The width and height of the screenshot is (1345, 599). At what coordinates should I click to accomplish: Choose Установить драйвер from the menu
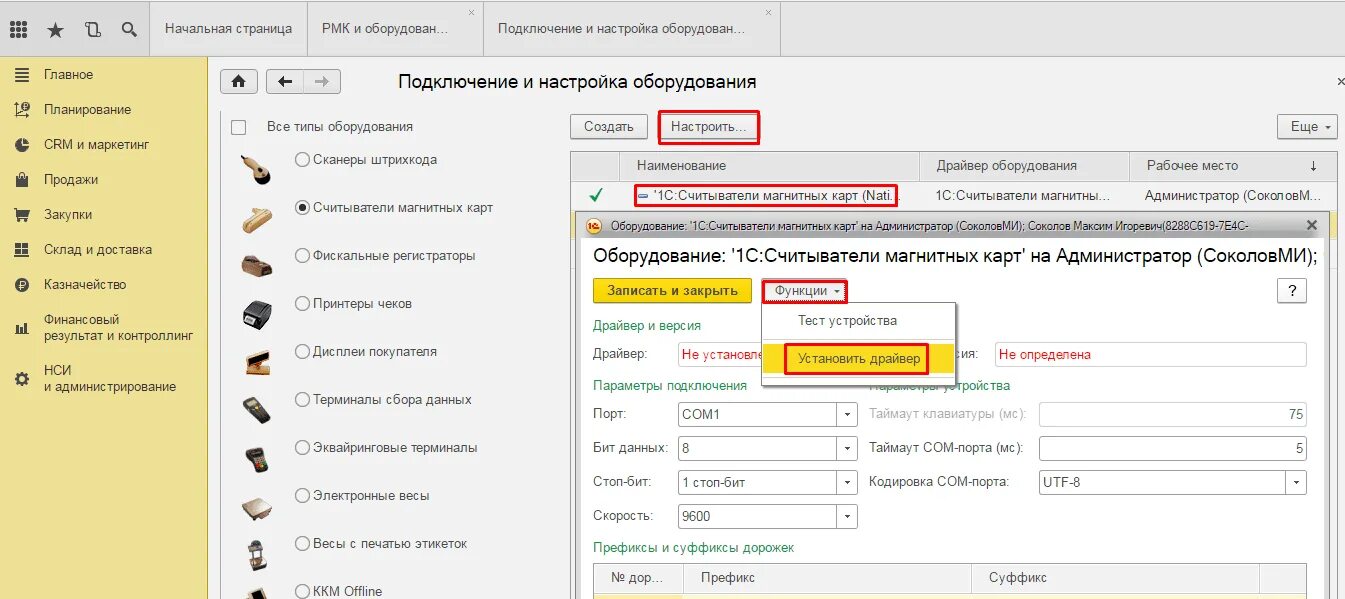tap(859, 359)
